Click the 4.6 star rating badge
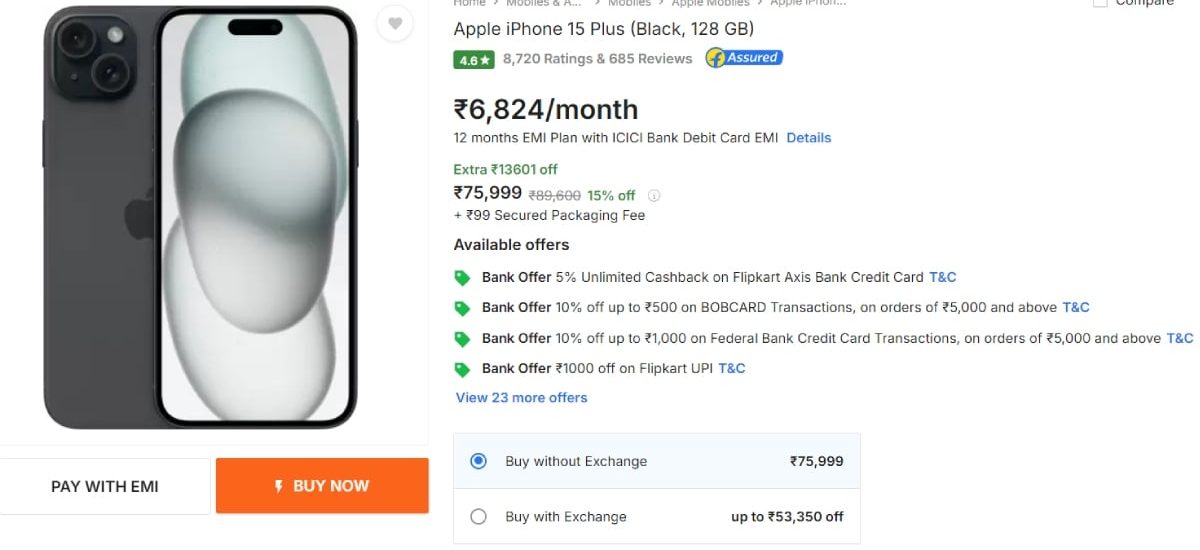Viewport: 1200px width, 550px height. pyautogui.click(x=474, y=60)
